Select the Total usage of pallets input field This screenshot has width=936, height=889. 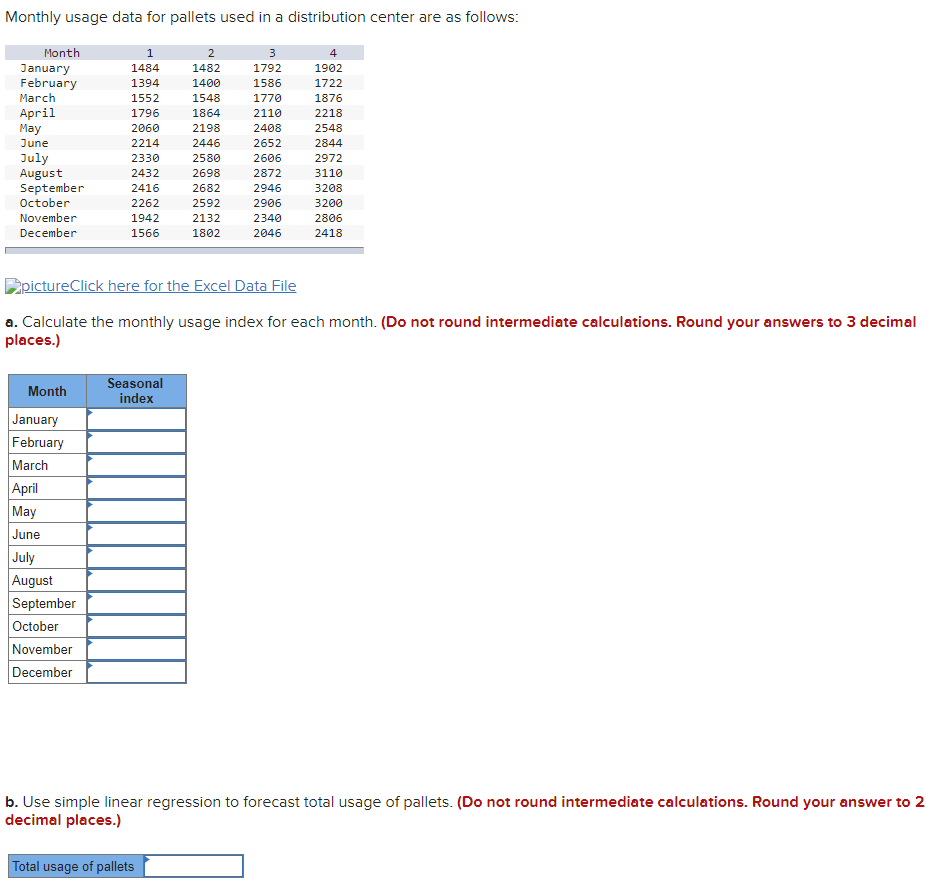(192, 865)
